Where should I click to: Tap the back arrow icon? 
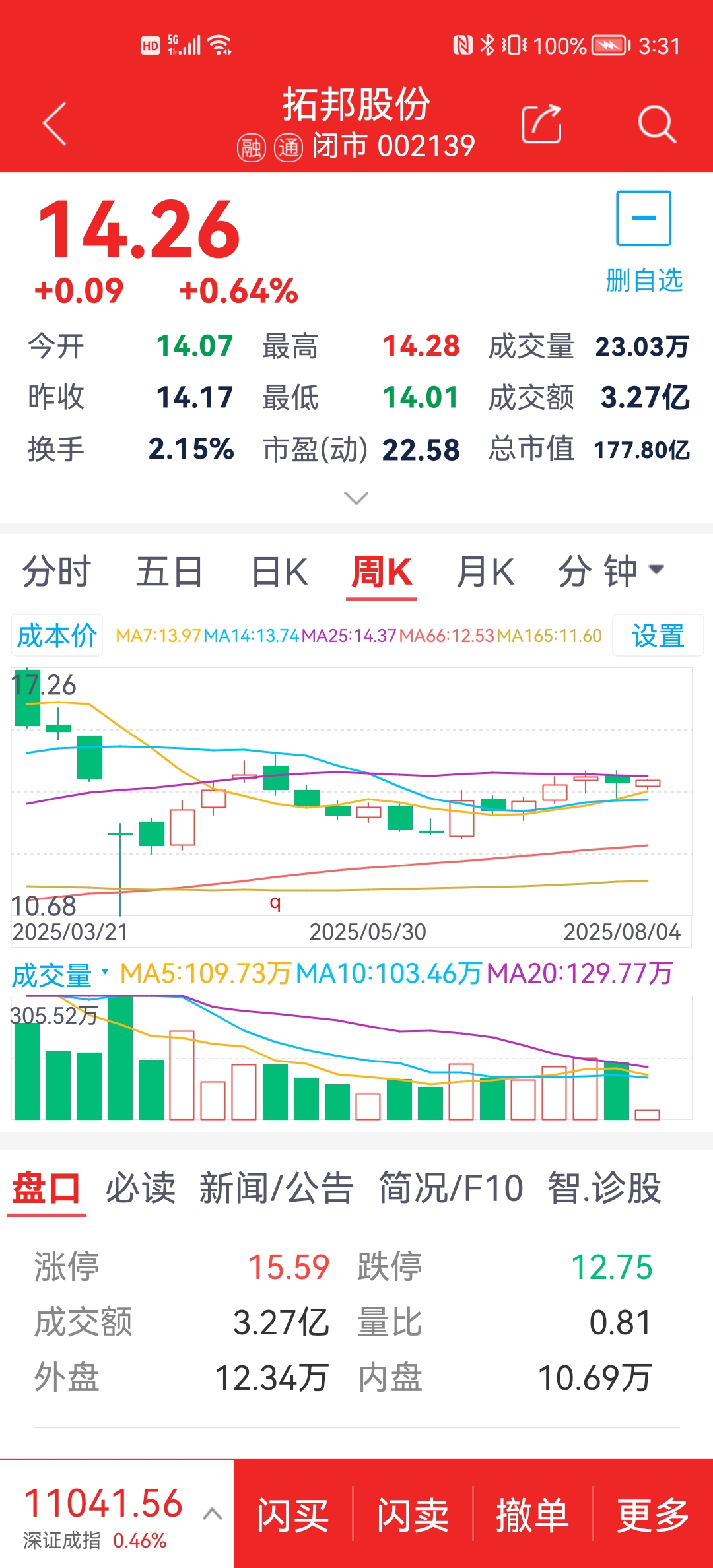pos(54,123)
